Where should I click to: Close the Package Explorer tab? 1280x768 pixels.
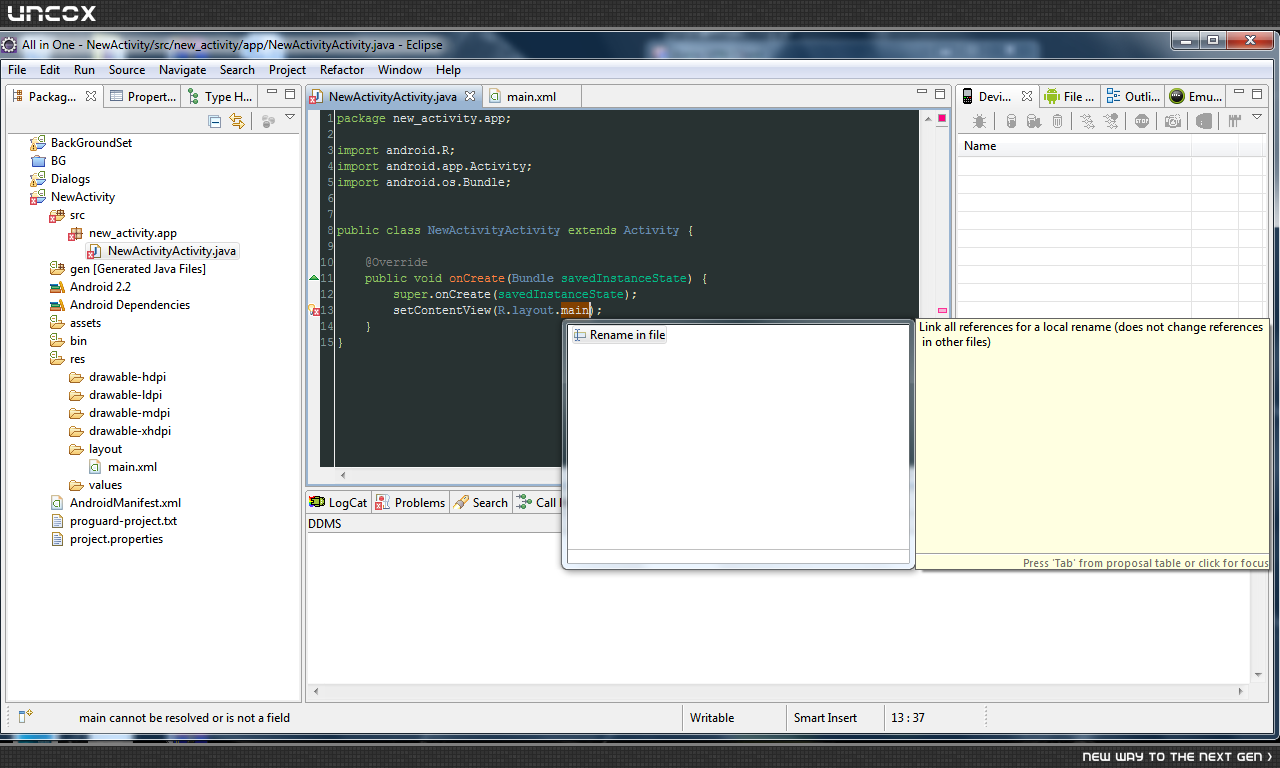click(x=91, y=96)
